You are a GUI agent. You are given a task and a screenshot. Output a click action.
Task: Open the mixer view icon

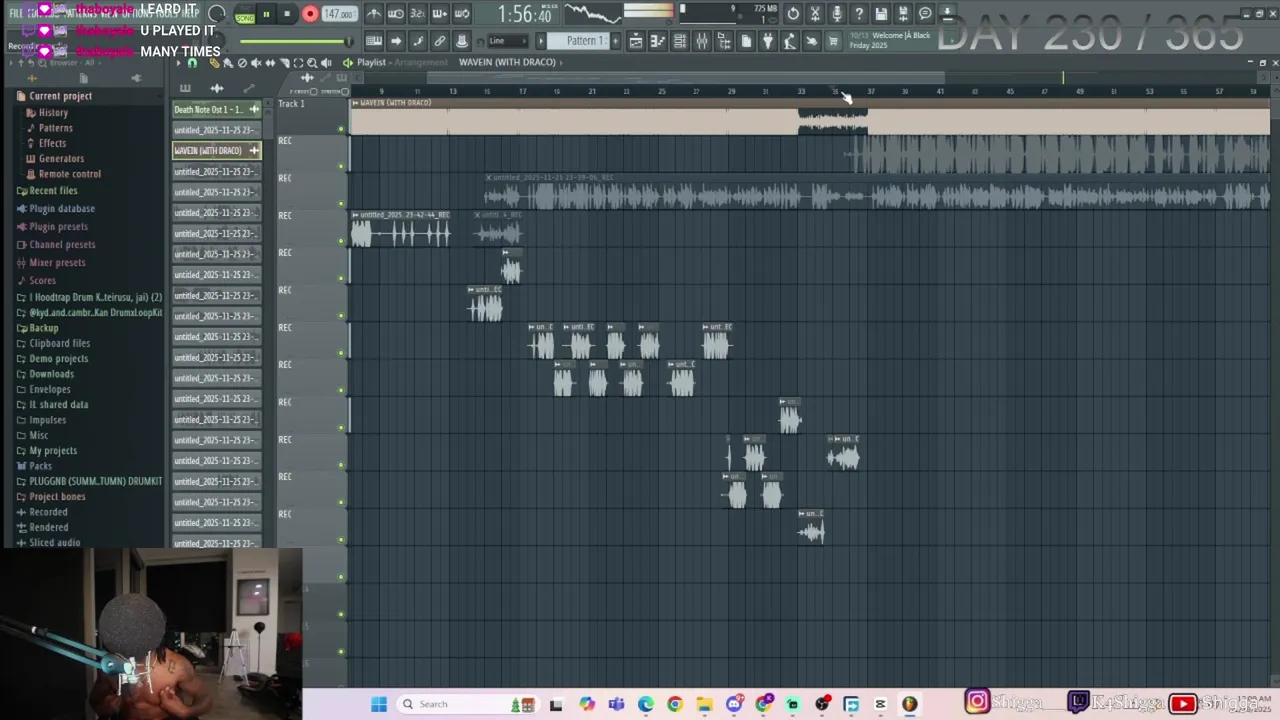coord(702,41)
